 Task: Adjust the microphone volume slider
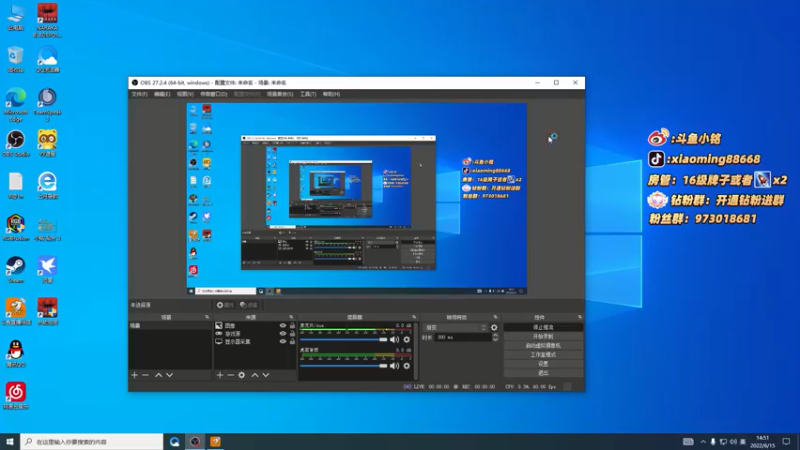click(x=344, y=339)
